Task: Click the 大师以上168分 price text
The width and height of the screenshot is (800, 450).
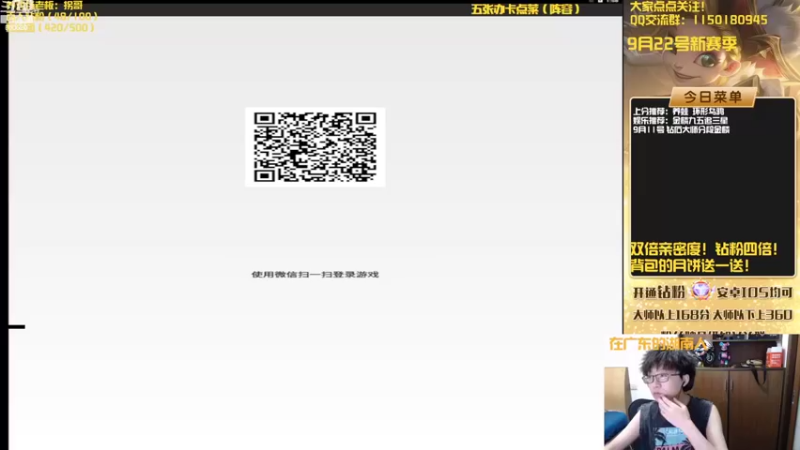Action: (x=671, y=315)
